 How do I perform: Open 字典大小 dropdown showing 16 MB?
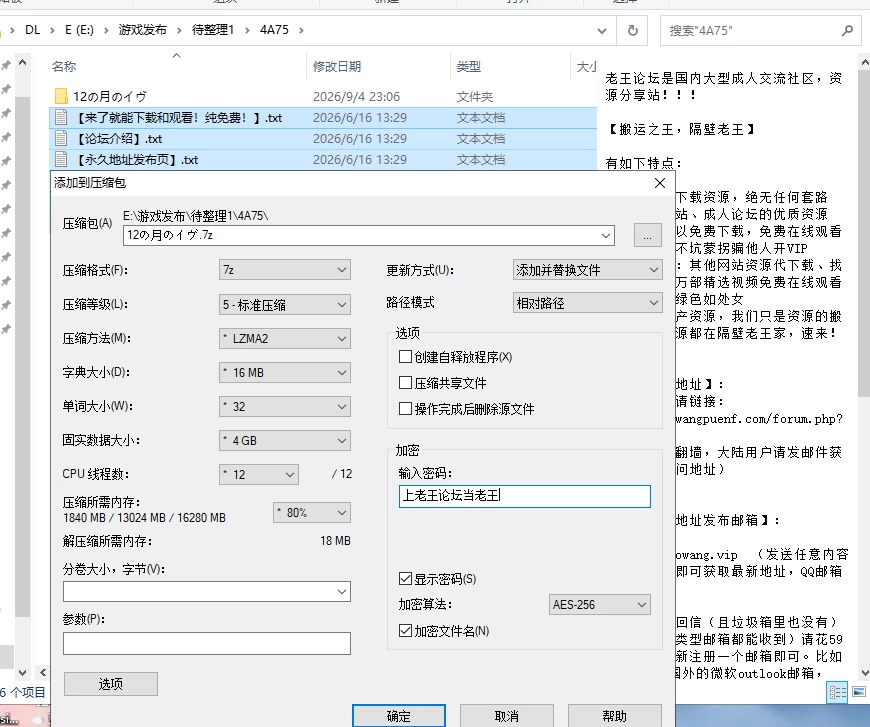pyautogui.click(x=285, y=372)
